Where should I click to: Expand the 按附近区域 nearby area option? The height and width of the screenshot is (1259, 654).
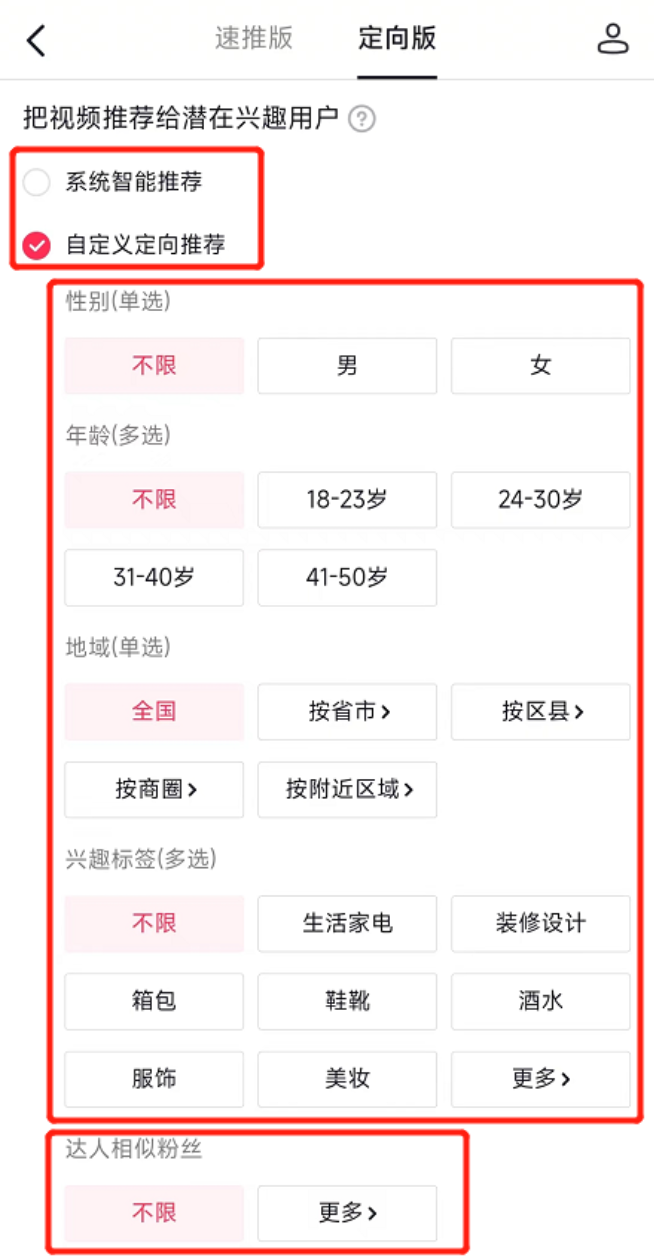point(346,789)
